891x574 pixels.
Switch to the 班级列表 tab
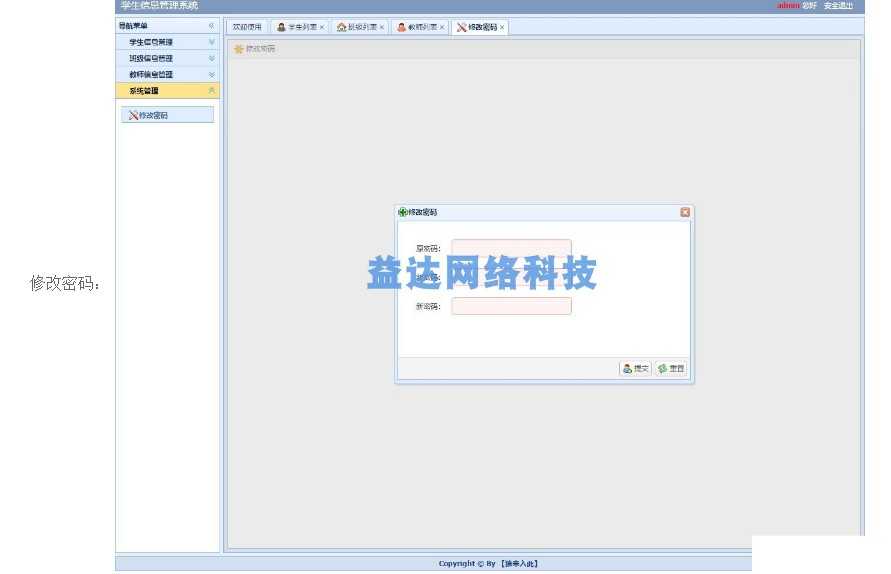pyautogui.click(x=359, y=27)
